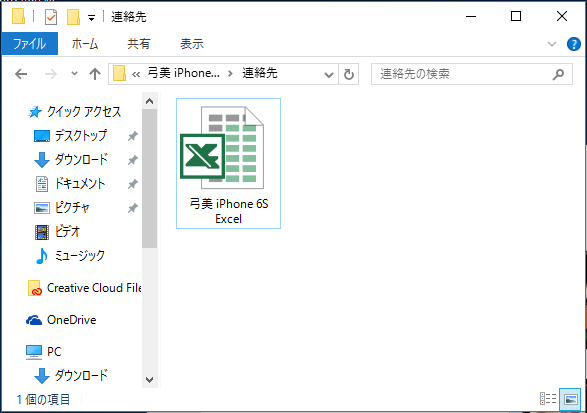This screenshot has width=587, height=413.
Task: Open the recent locations dropdown
Action: pyautogui.click(x=74, y=73)
